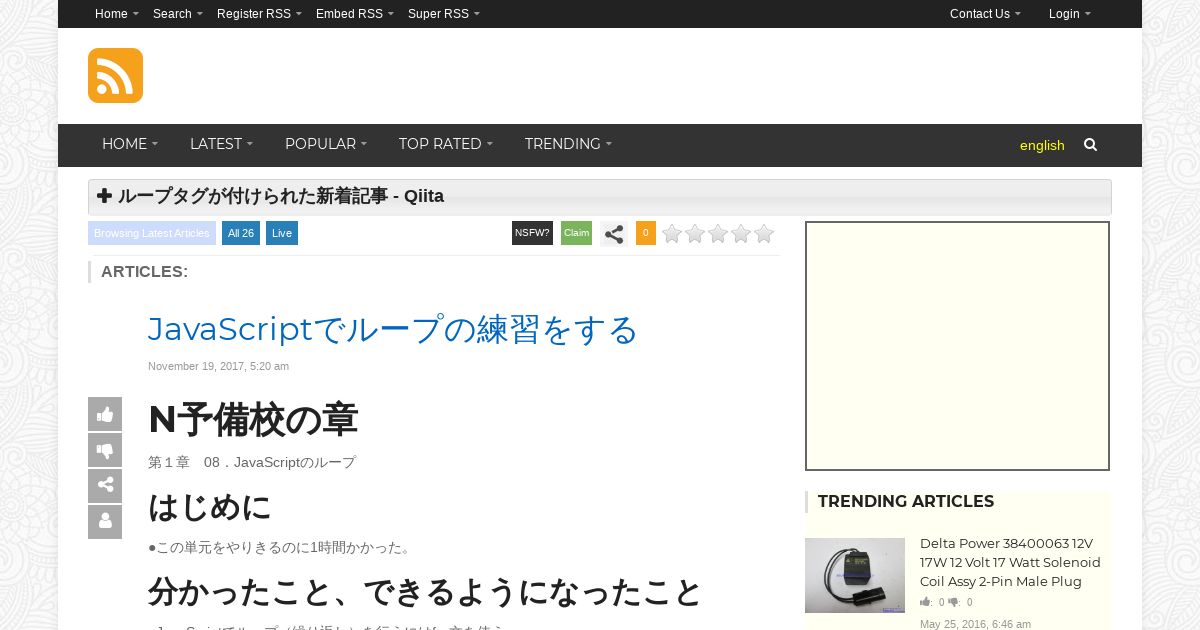This screenshot has height=630, width=1200.
Task: Rate the feed three stars
Action: point(718,234)
